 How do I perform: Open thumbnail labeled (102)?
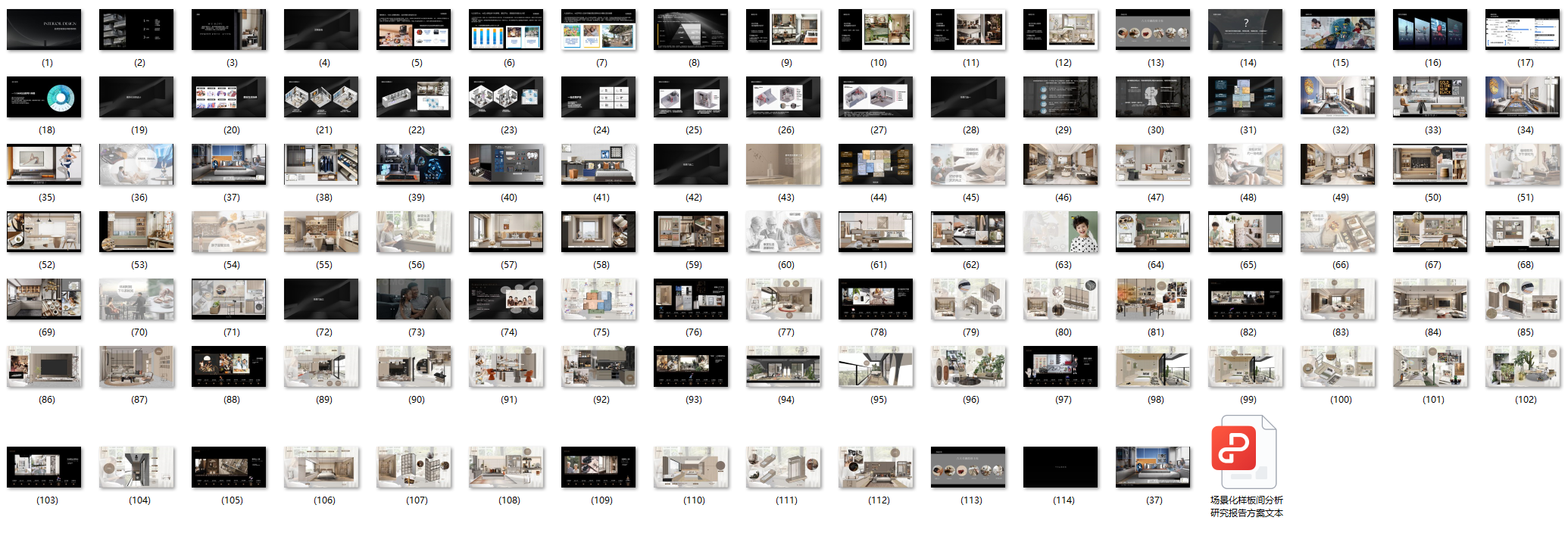(1523, 366)
